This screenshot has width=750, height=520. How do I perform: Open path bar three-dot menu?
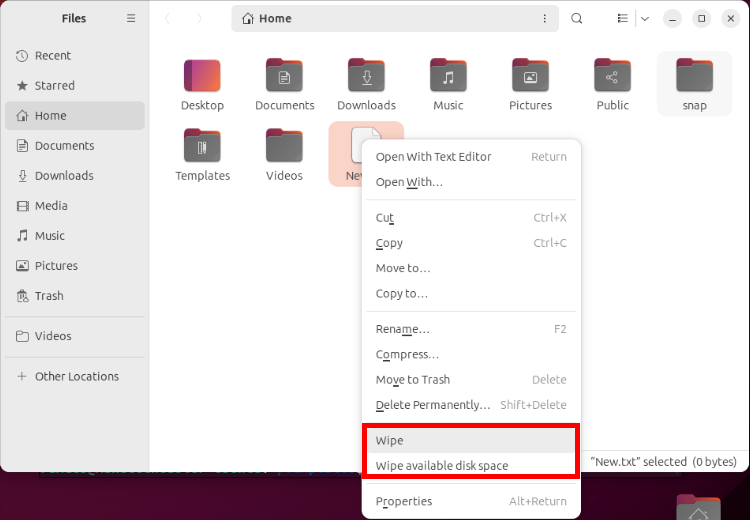click(x=544, y=19)
